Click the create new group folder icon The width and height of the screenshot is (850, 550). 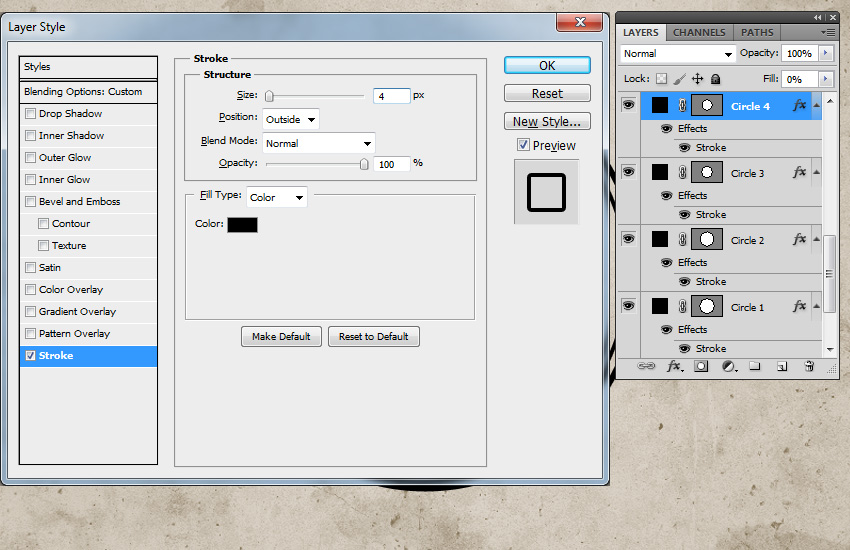point(755,367)
